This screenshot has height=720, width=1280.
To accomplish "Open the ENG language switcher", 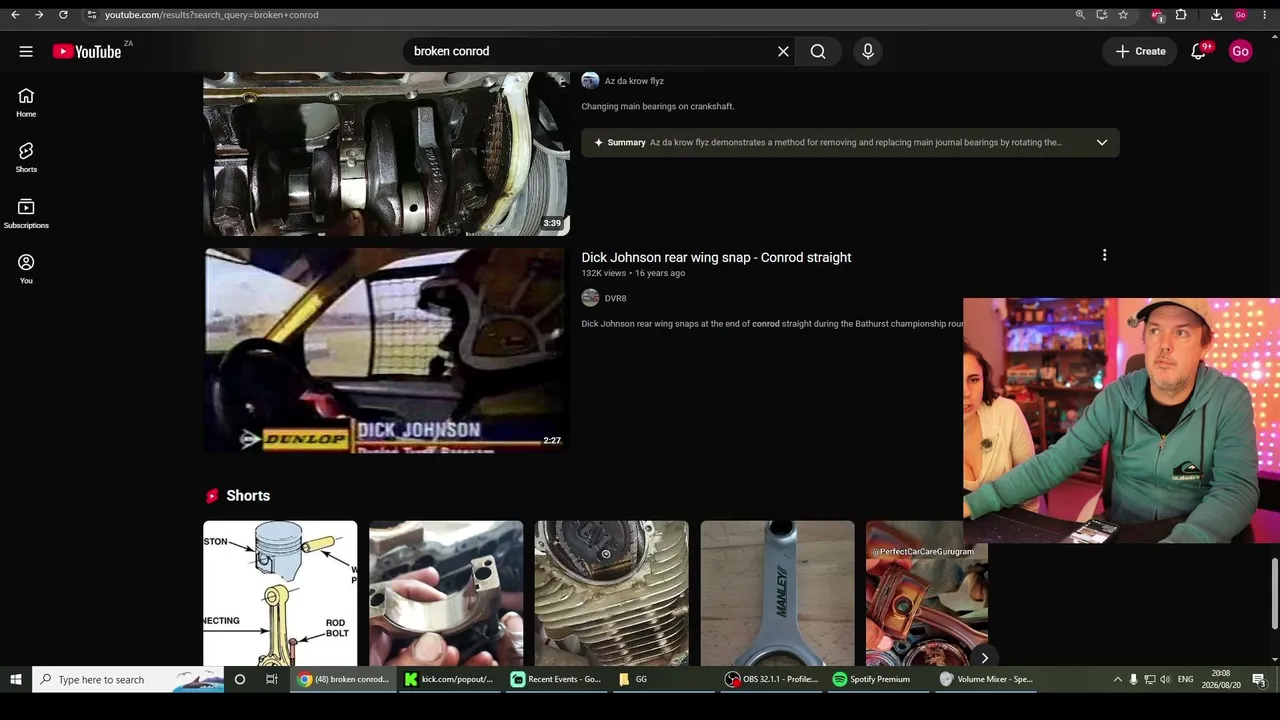I will 1185,680.
